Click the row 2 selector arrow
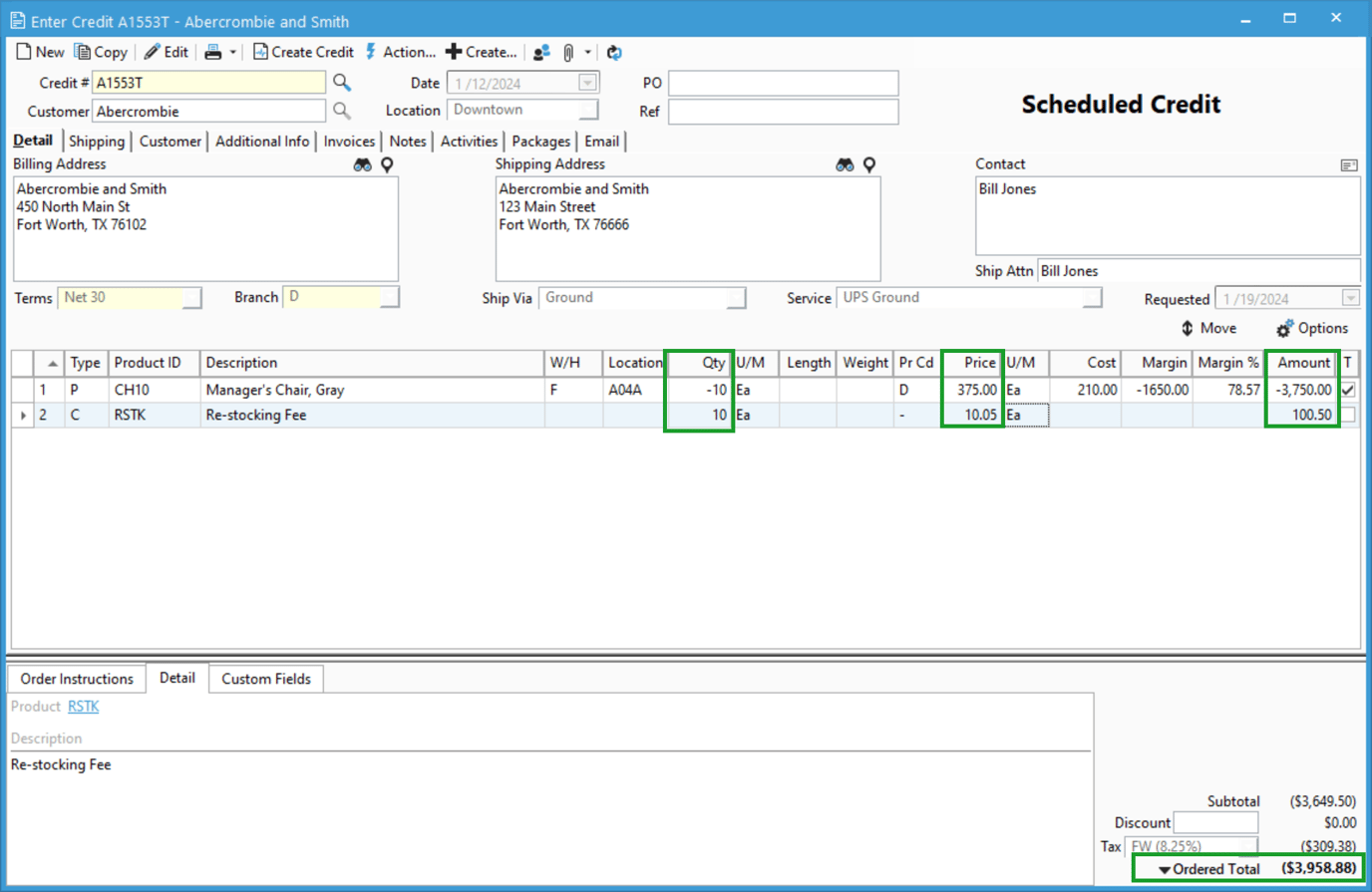This screenshot has width=1372, height=892. point(23,415)
